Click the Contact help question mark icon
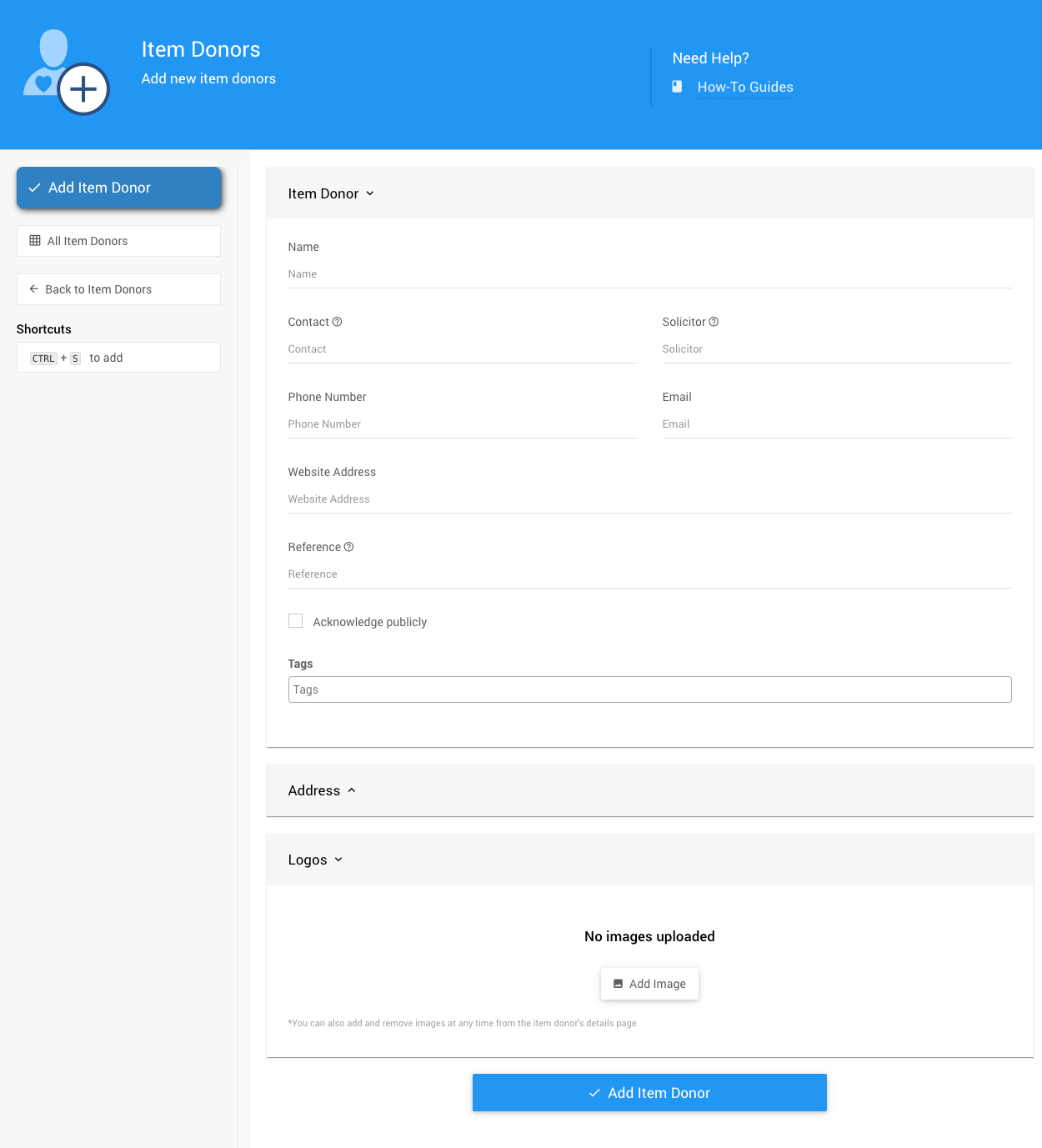Viewport: 1042px width, 1148px height. [x=337, y=322]
